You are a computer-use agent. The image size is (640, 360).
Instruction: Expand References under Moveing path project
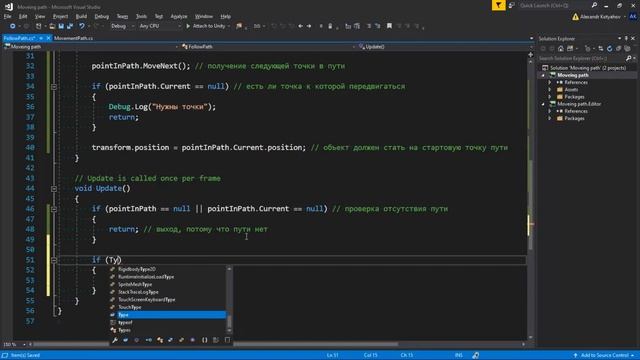[550, 82]
